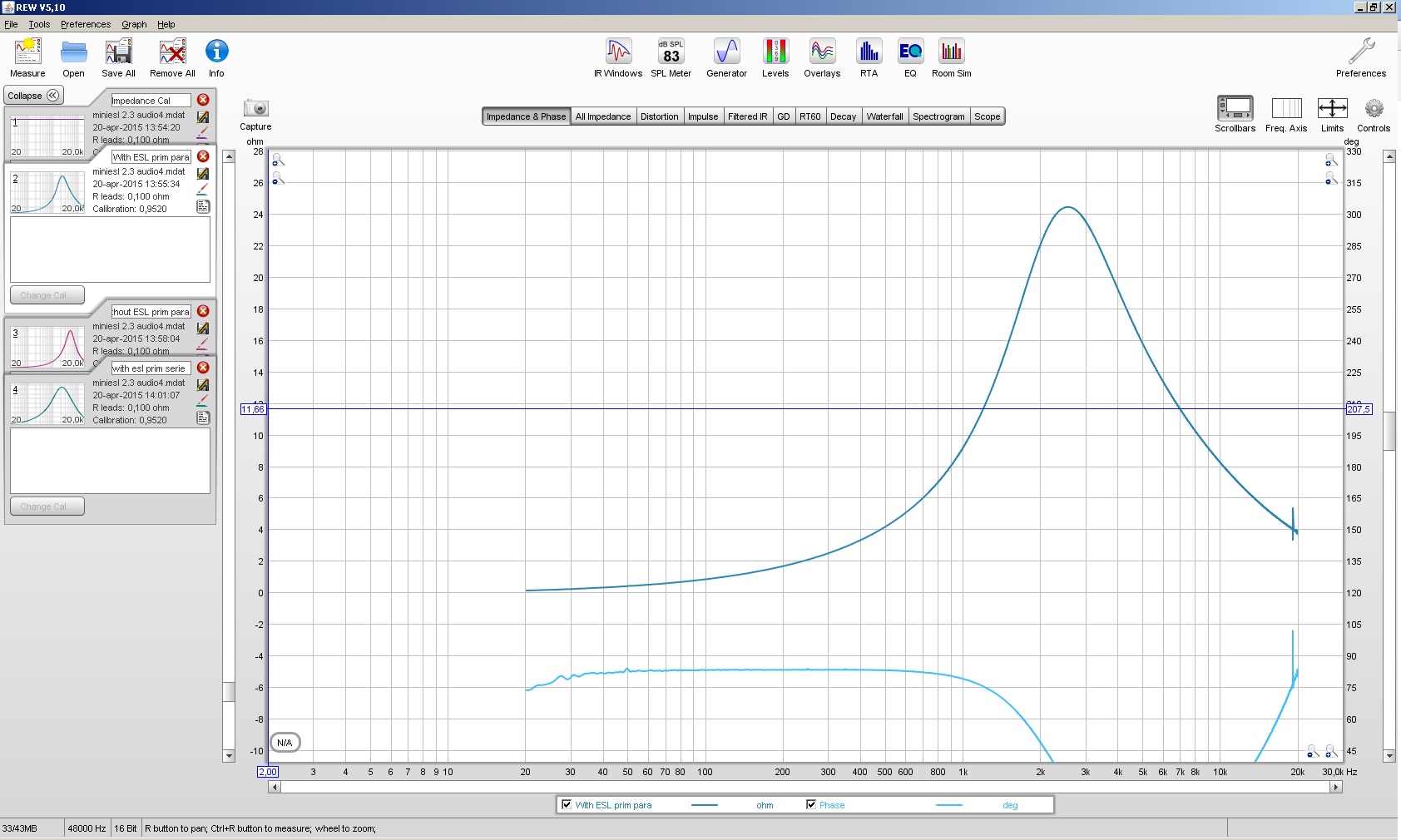This screenshot has height=840, width=1401.
Task: Collapse the measurements panel
Action: pos(33,96)
